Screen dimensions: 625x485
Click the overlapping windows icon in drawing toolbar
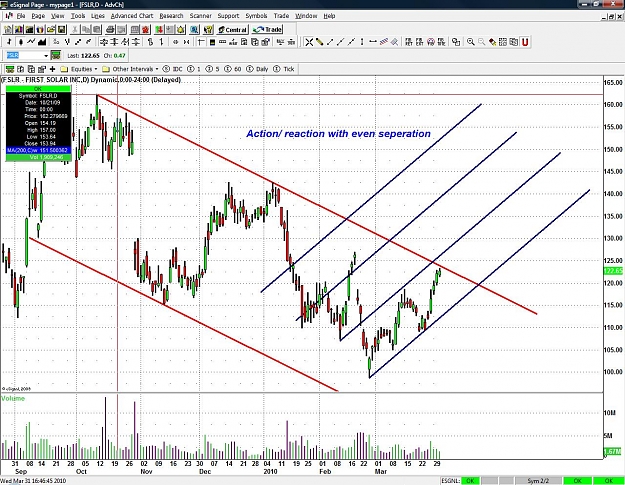coord(456,42)
